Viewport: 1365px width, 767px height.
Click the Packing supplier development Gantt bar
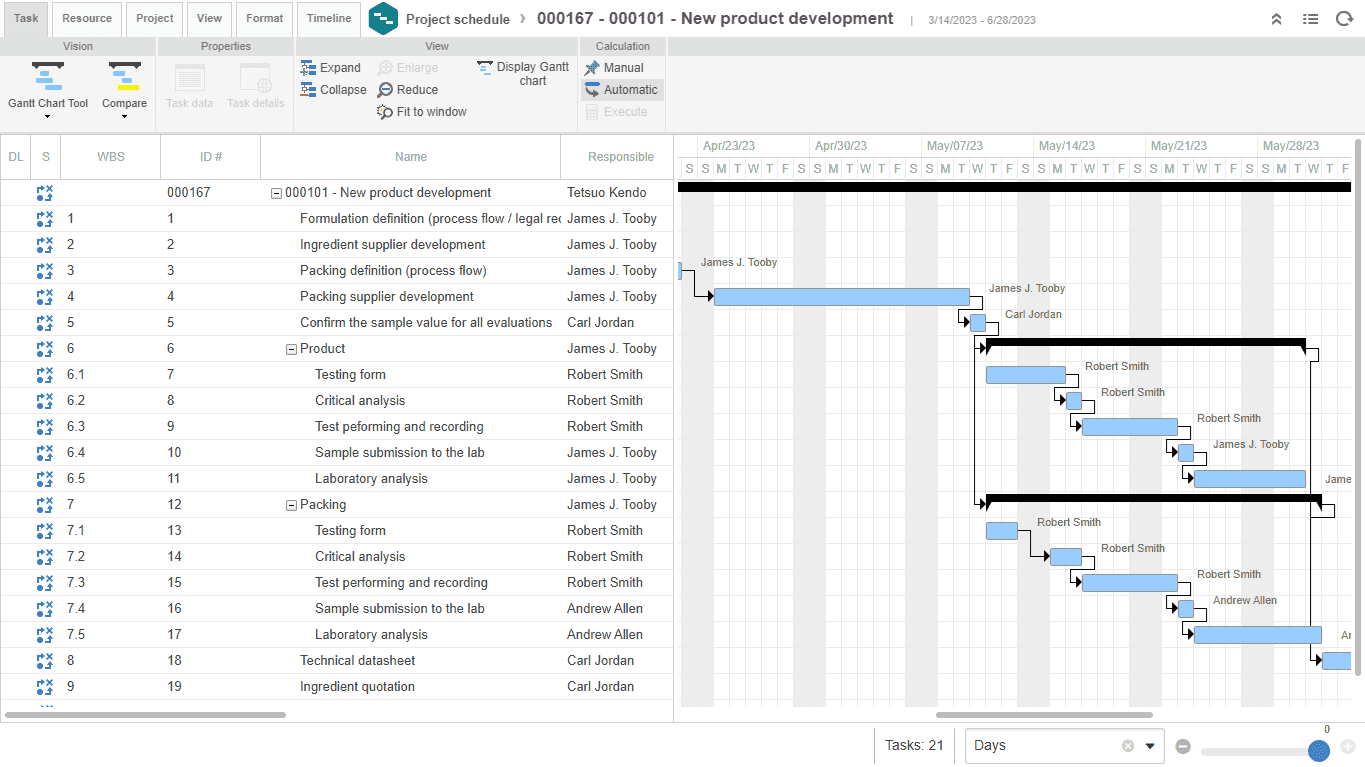[x=842, y=297]
